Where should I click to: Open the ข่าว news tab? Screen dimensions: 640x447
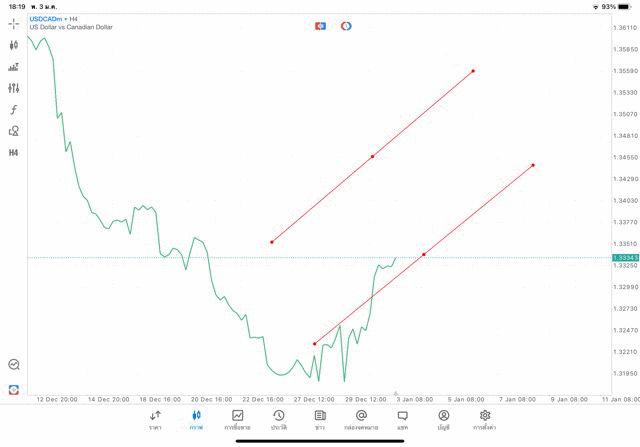point(320,419)
